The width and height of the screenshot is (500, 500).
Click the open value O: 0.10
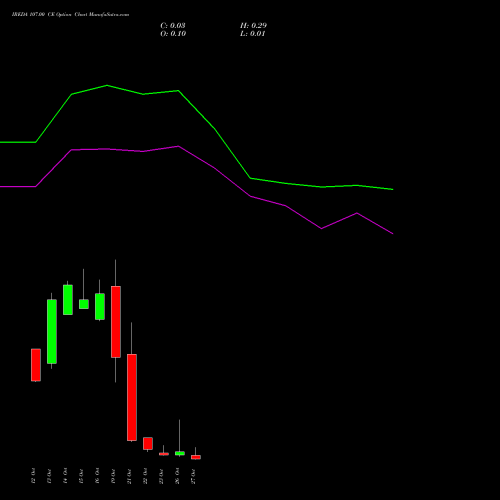pyautogui.click(x=173, y=34)
